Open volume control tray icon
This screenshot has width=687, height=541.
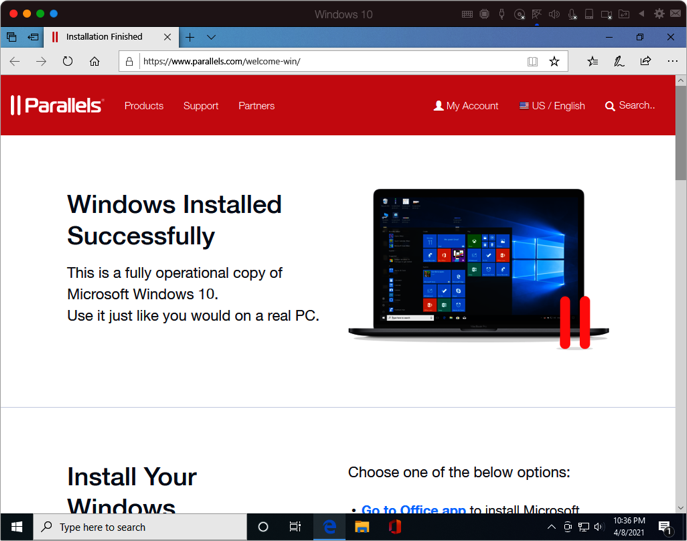[x=598, y=527]
